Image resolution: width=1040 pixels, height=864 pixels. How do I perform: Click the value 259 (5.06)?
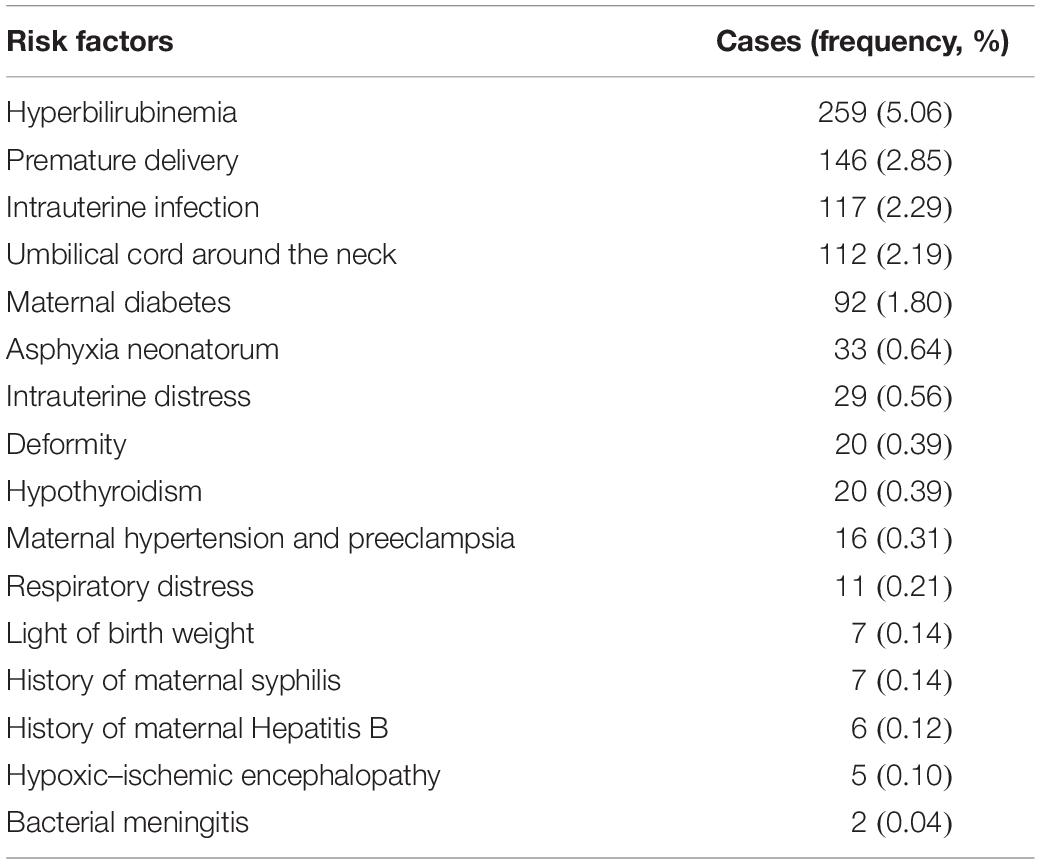[x=885, y=113]
